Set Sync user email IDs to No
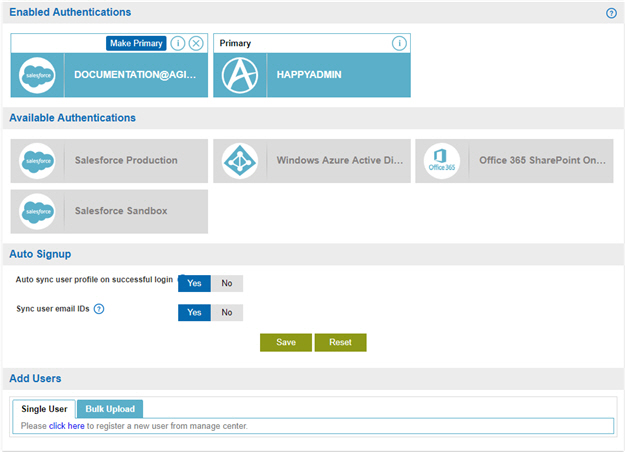Viewport: 625px width, 452px height. pos(227,312)
